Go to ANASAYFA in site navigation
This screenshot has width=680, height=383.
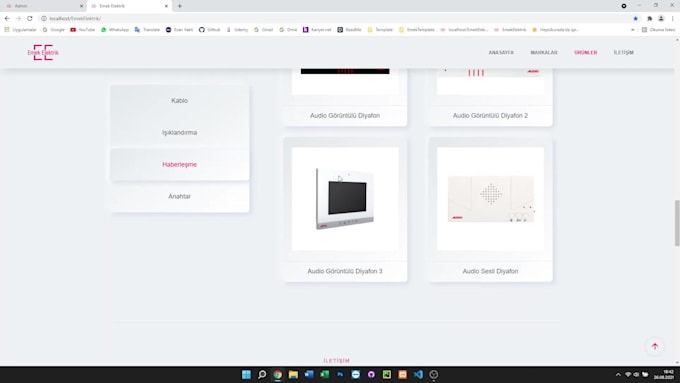501,52
